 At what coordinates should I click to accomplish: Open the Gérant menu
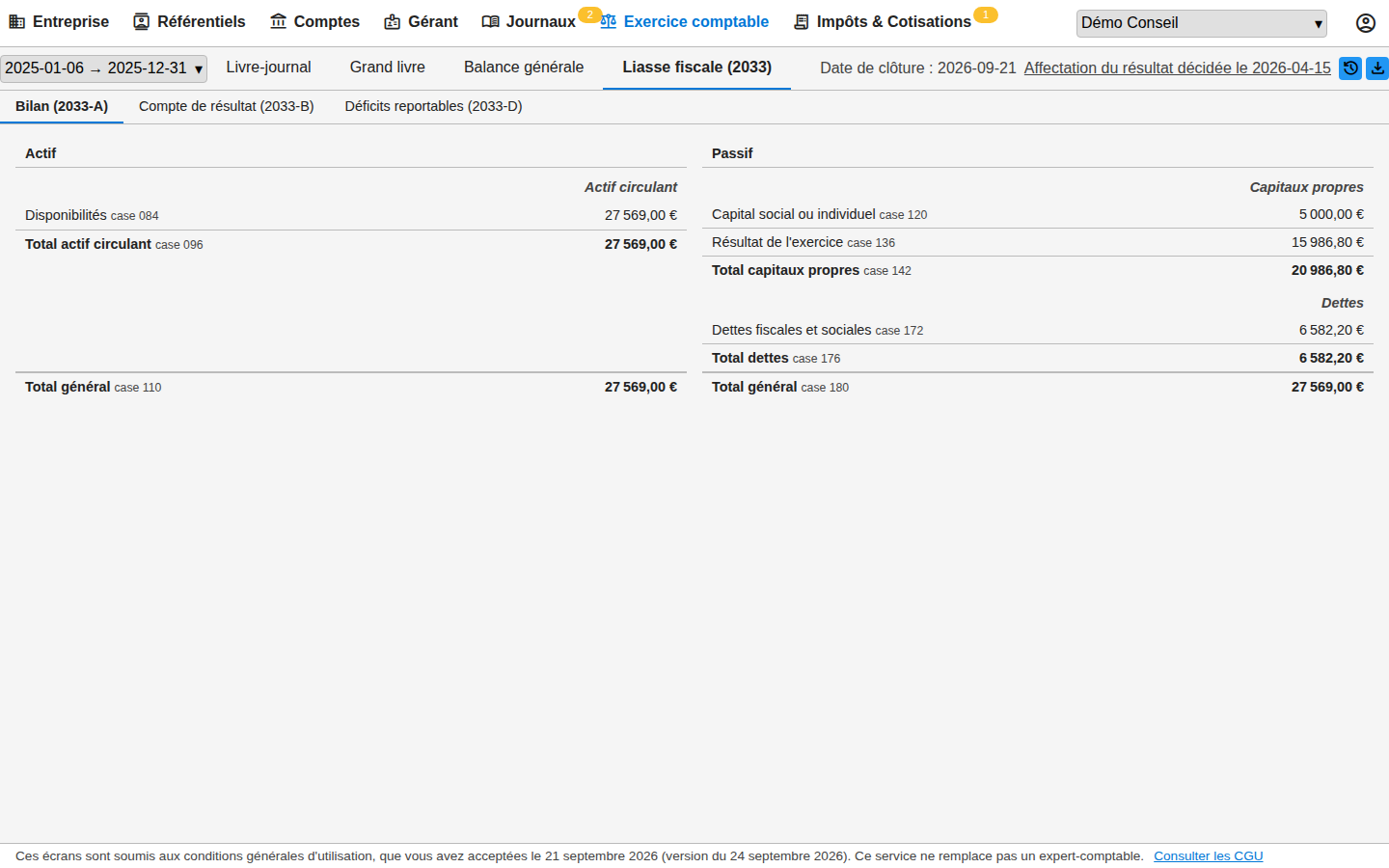click(421, 21)
